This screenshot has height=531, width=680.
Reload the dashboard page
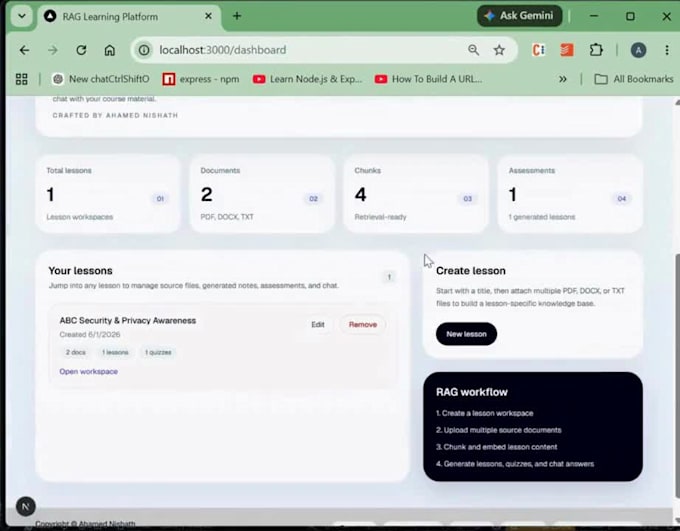(x=81, y=50)
